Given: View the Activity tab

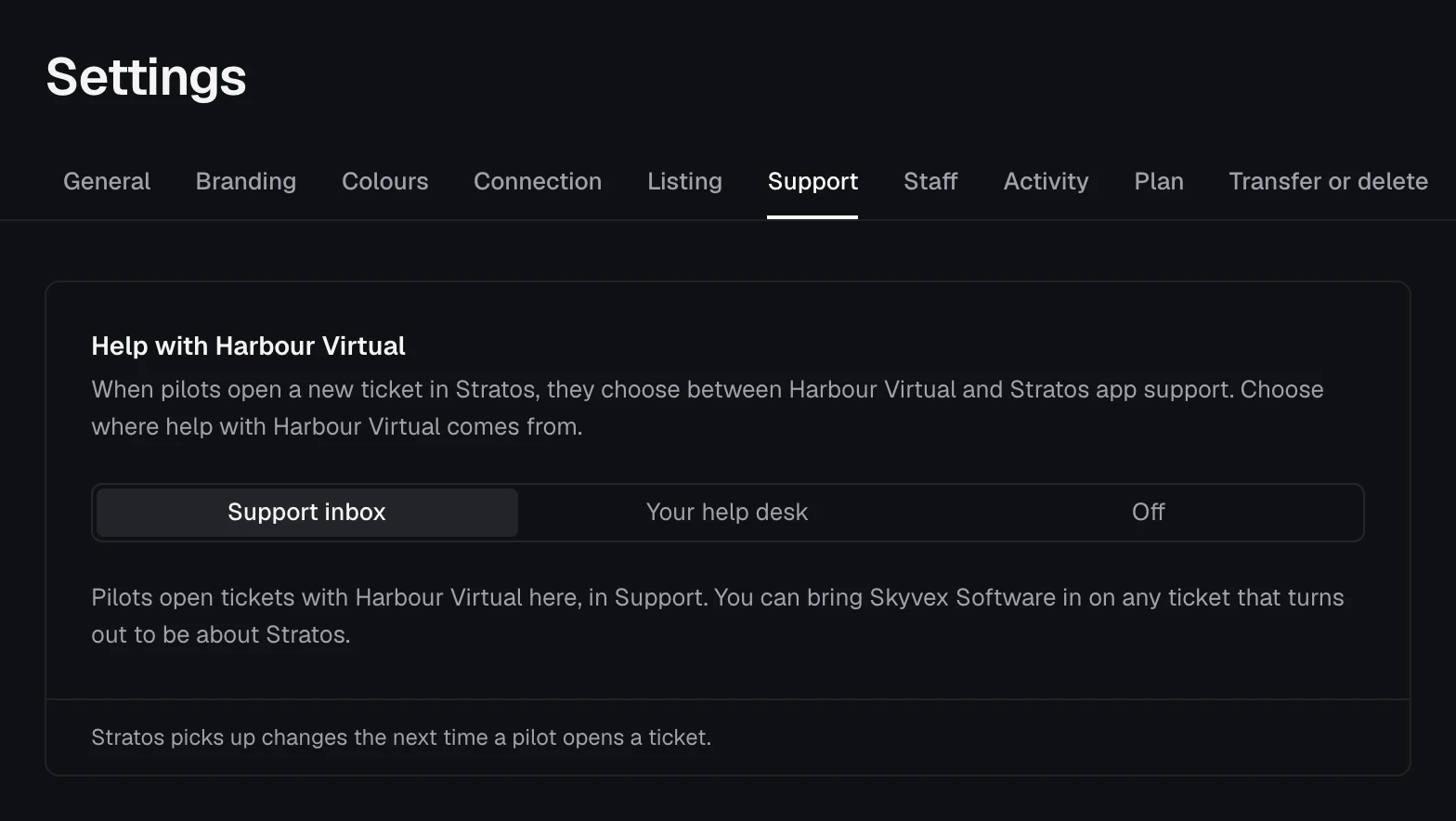Looking at the screenshot, I should (x=1046, y=181).
